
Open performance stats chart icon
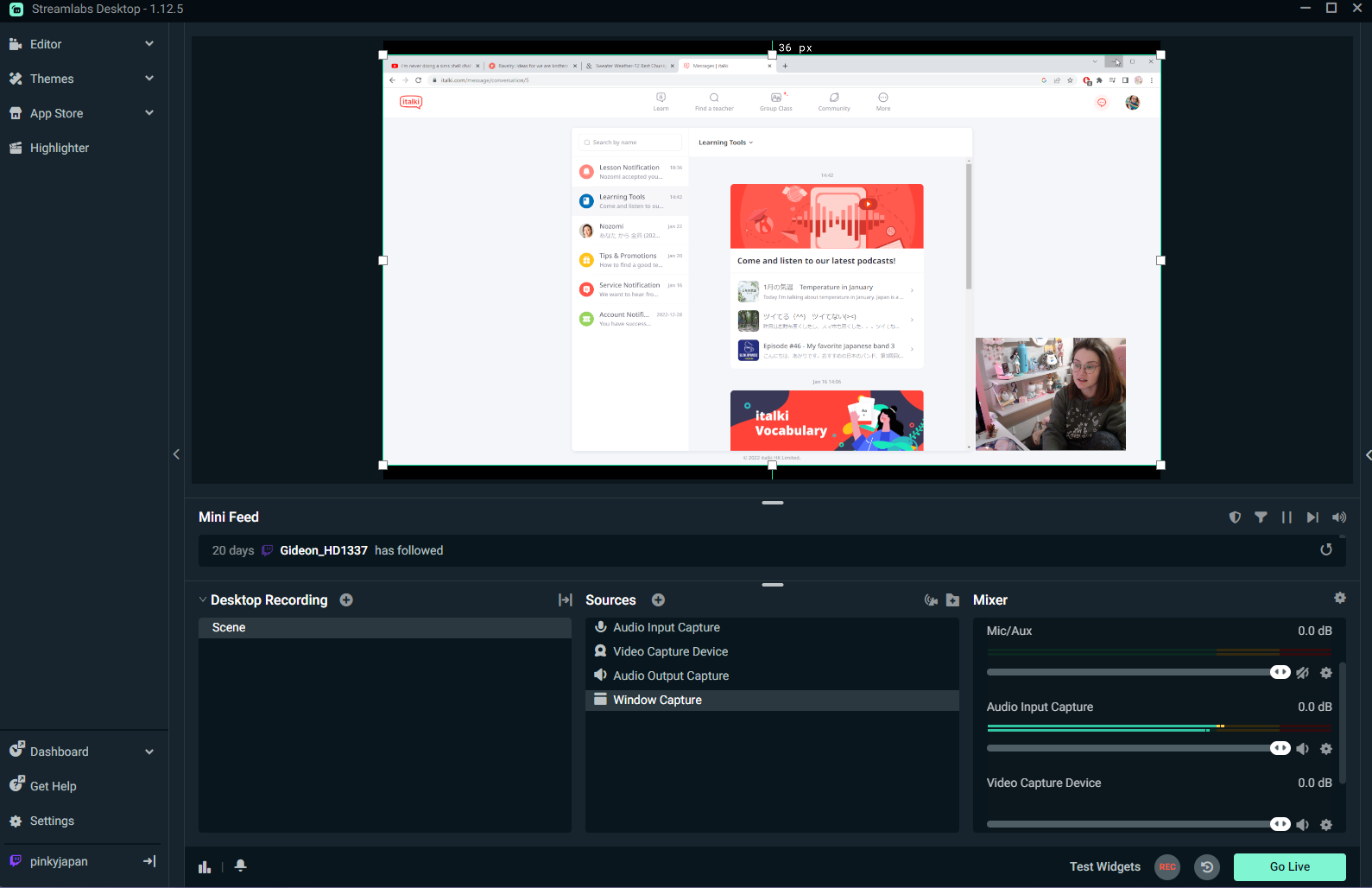click(205, 866)
